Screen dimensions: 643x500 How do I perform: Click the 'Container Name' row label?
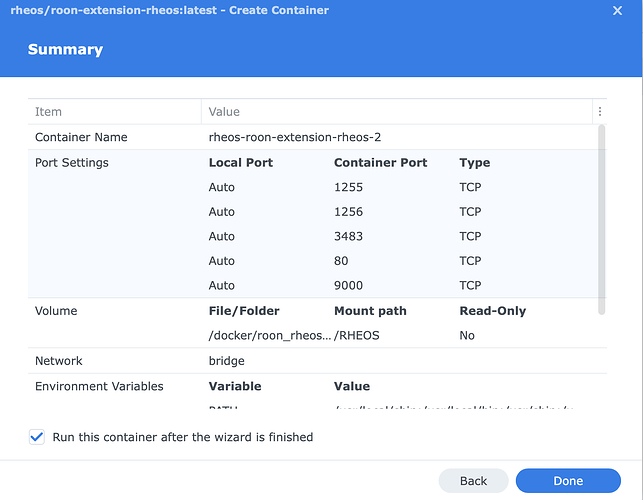pos(81,137)
